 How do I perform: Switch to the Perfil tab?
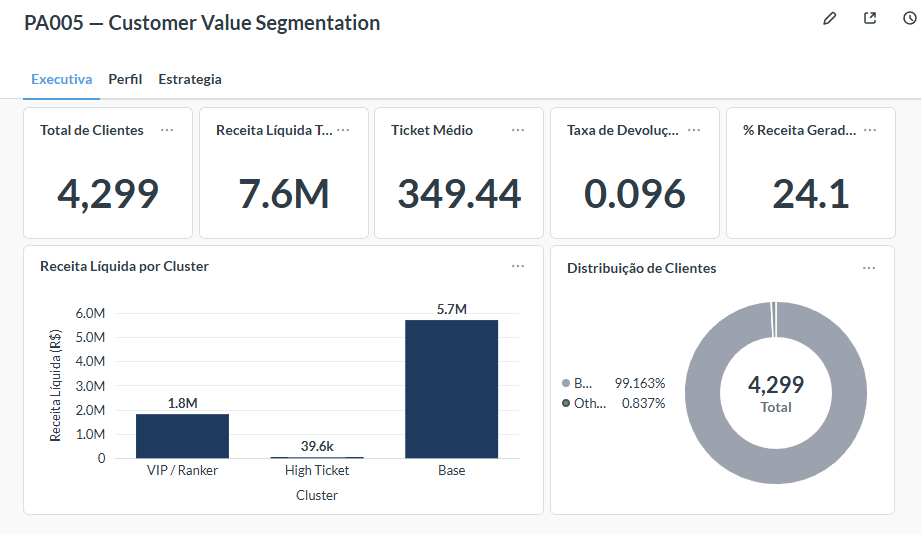pos(125,79)
